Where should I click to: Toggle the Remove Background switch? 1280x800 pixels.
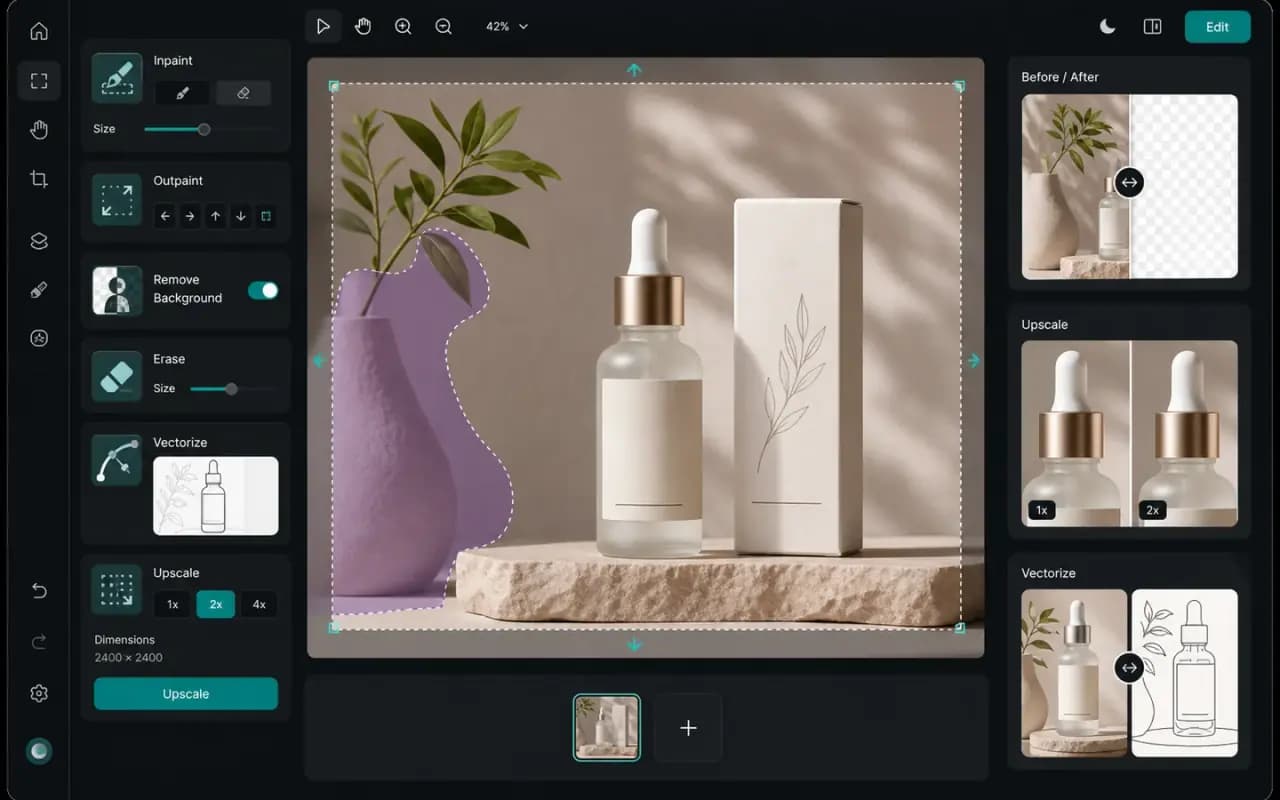(x=263, y=290)
